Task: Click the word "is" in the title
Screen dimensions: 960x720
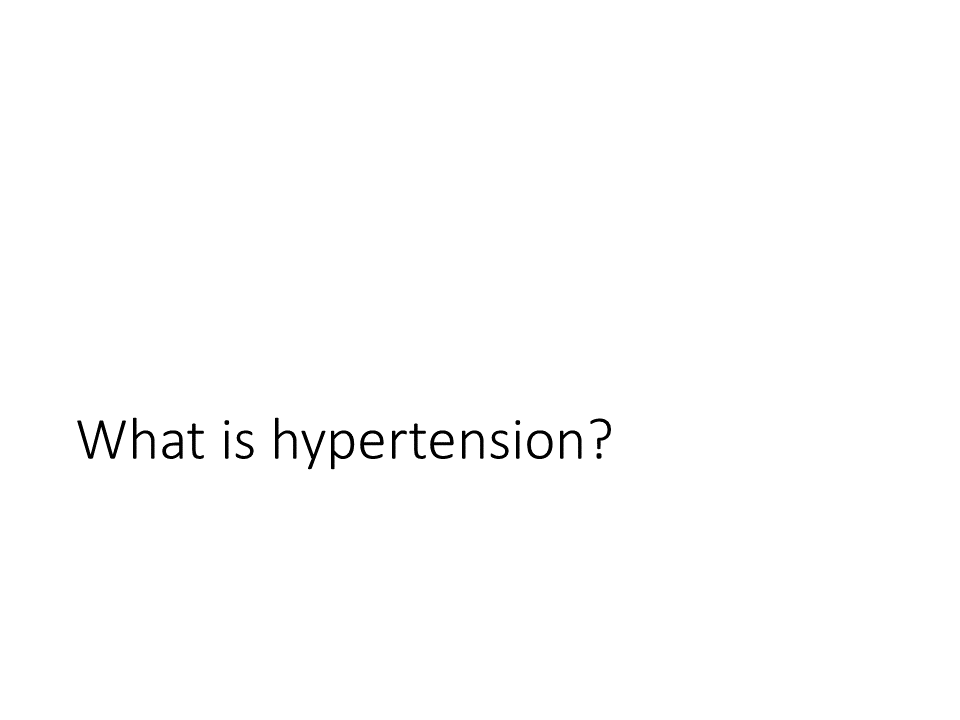Action: pos(238,438)
